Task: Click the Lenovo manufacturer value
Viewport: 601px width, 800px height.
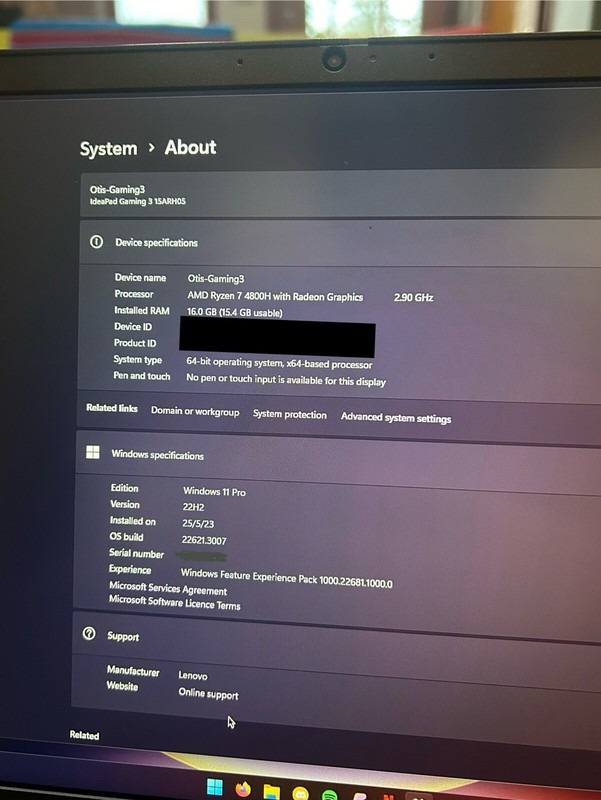Action: (x=193, y=675)
